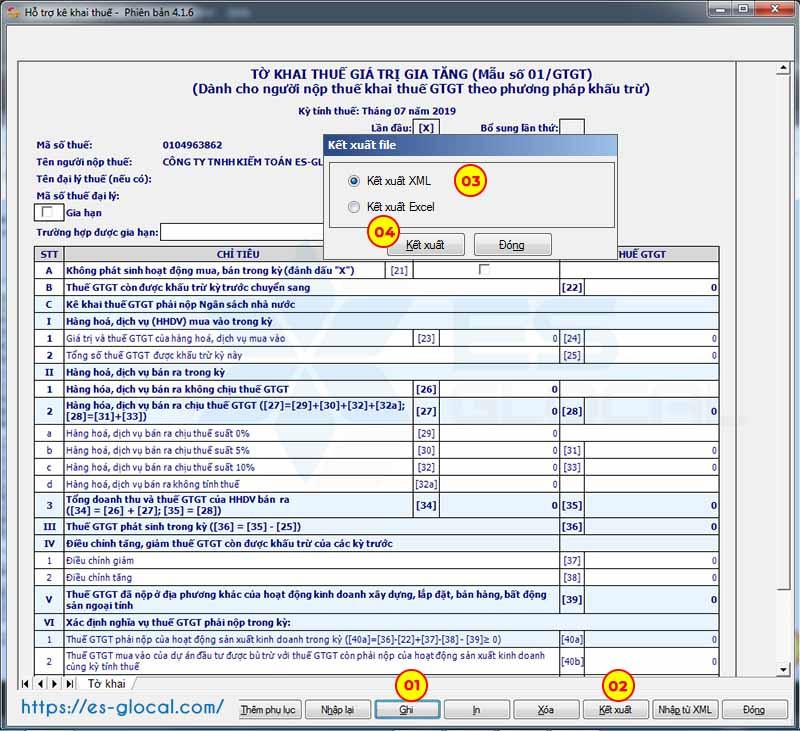Click value cell for indicator [38]
800x731 pixels.
(651, 577)
